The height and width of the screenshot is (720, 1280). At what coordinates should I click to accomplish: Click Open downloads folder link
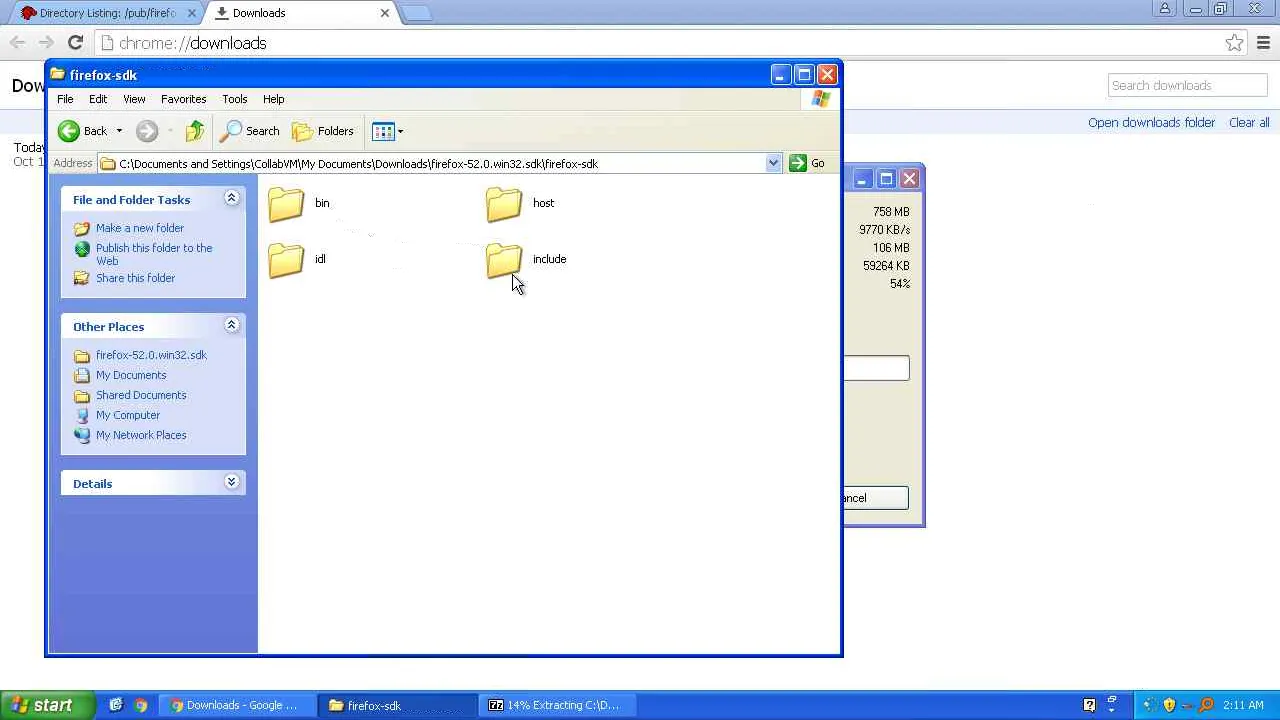click(1151, 122)
